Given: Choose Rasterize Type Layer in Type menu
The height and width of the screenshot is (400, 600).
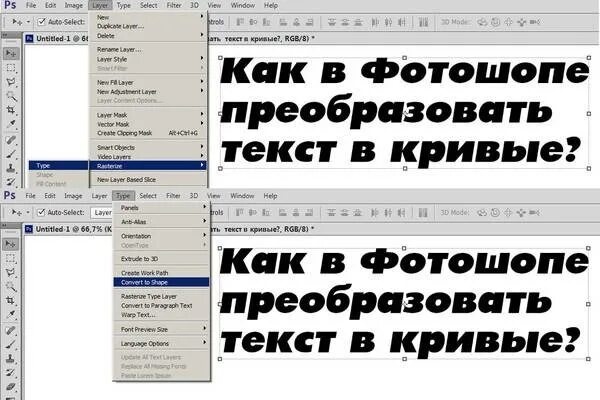Looking at the screenshot, I should [161, 297].
